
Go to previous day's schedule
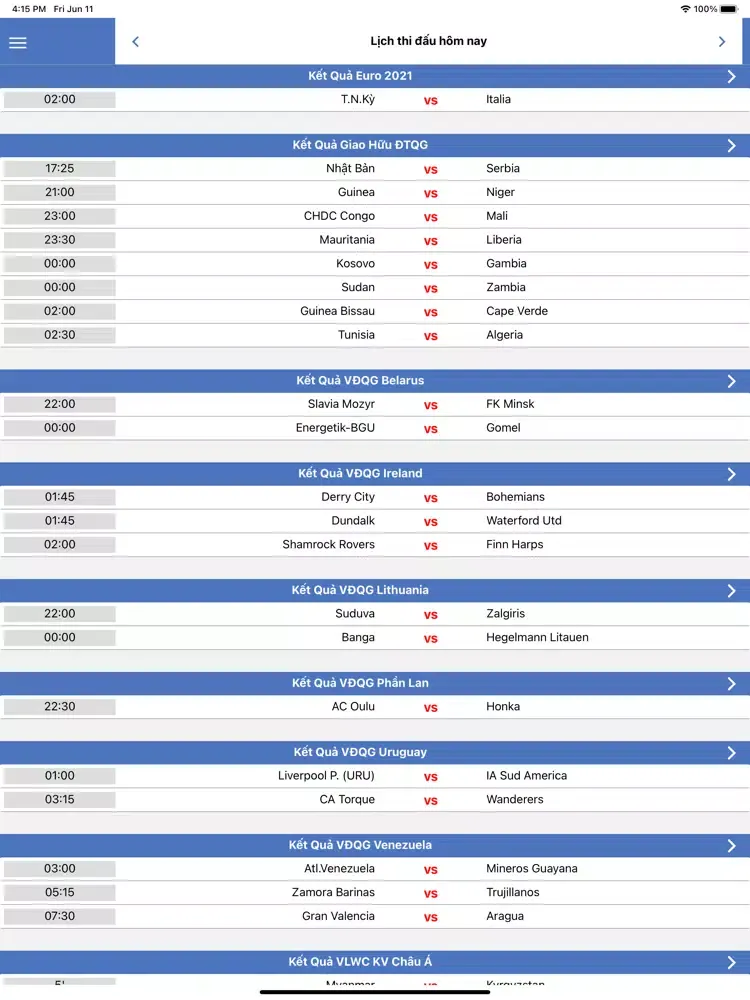click(x=136, y=42)
